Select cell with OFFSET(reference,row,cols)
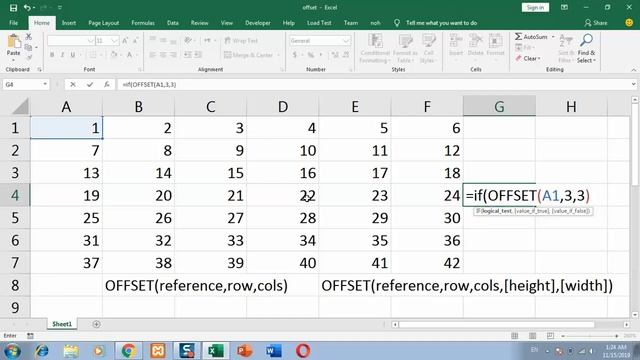 (196, 285)
